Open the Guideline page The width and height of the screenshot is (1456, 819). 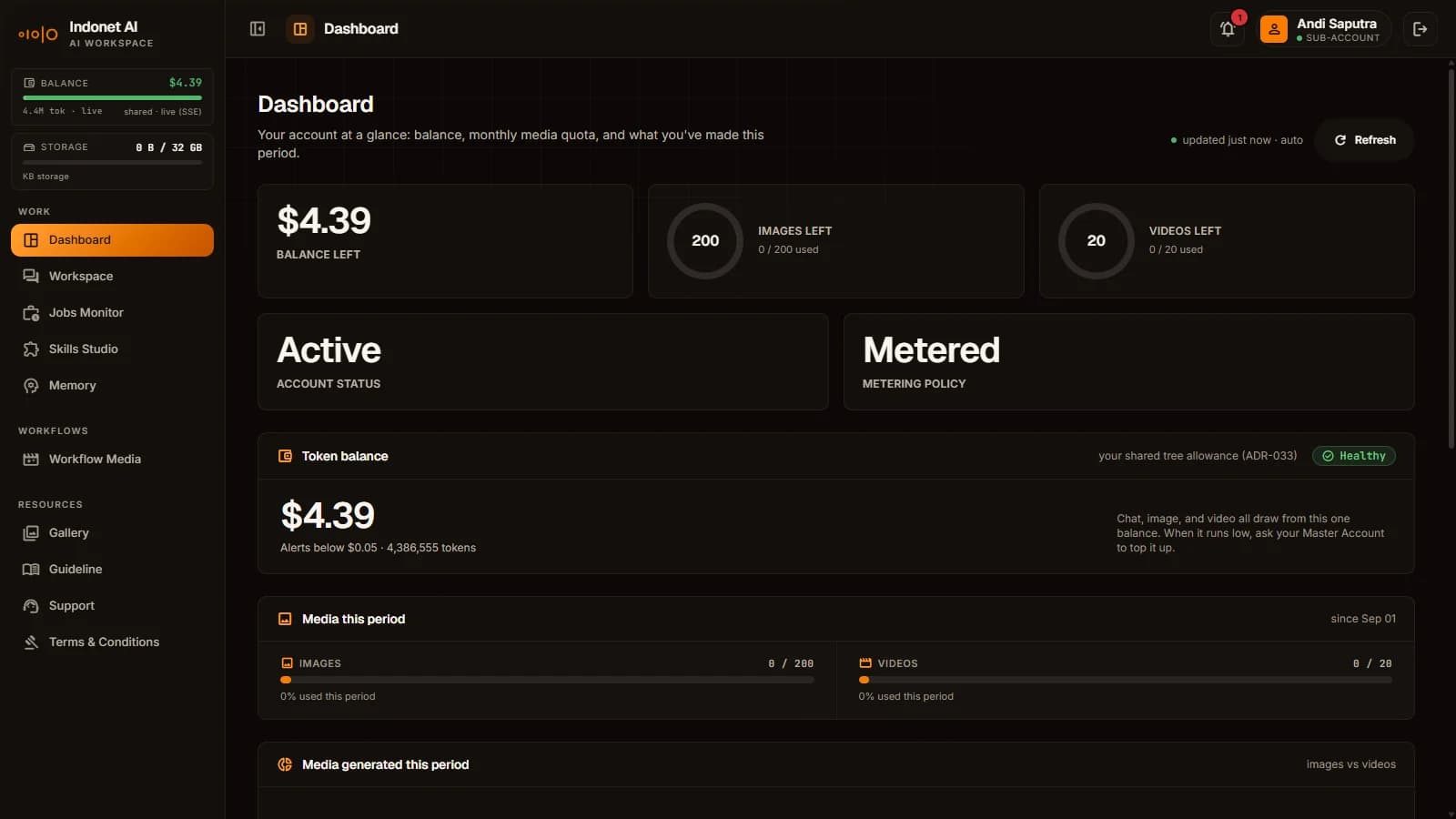pos(112,570)
